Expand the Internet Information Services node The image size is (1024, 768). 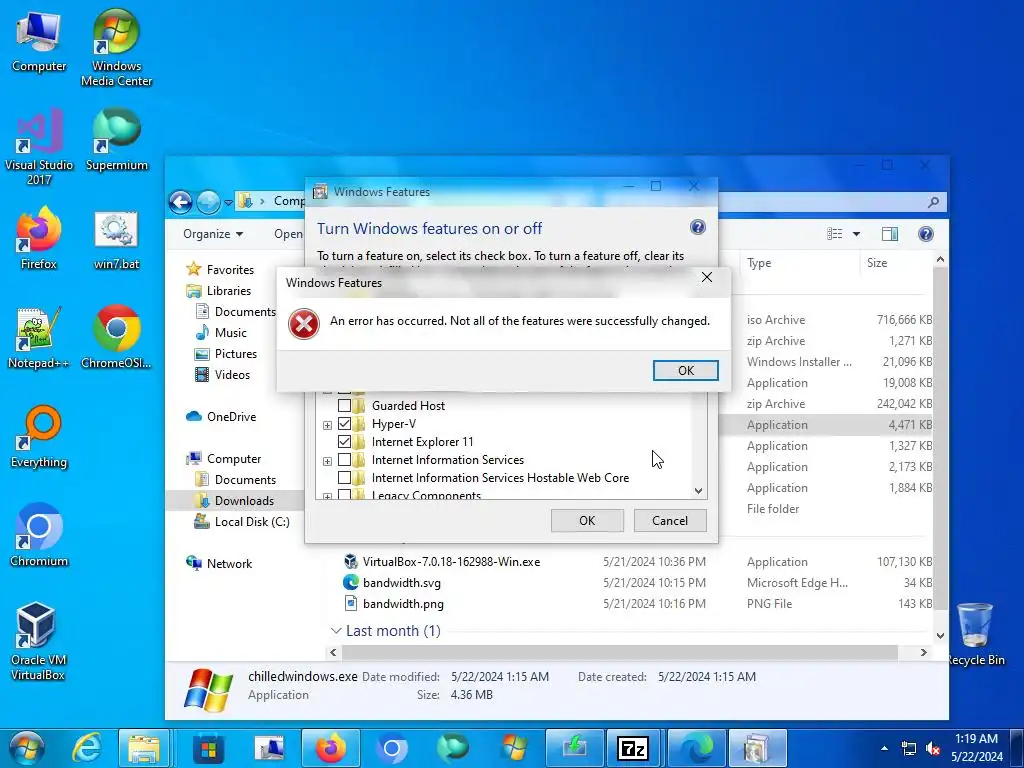[x=327, y=461]
